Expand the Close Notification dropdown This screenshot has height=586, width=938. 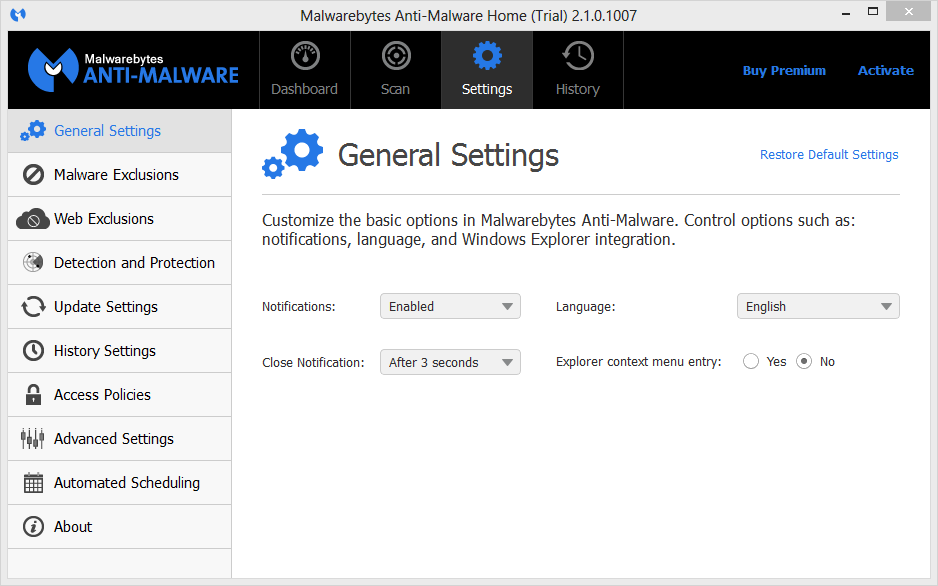click(x=450, y=362)
